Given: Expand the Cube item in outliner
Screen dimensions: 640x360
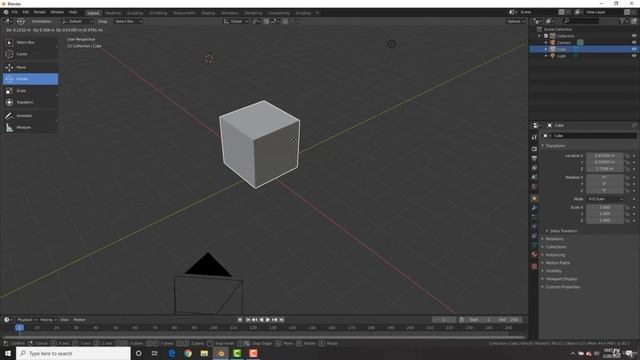Looking at the screenshot, I should 546,49.
